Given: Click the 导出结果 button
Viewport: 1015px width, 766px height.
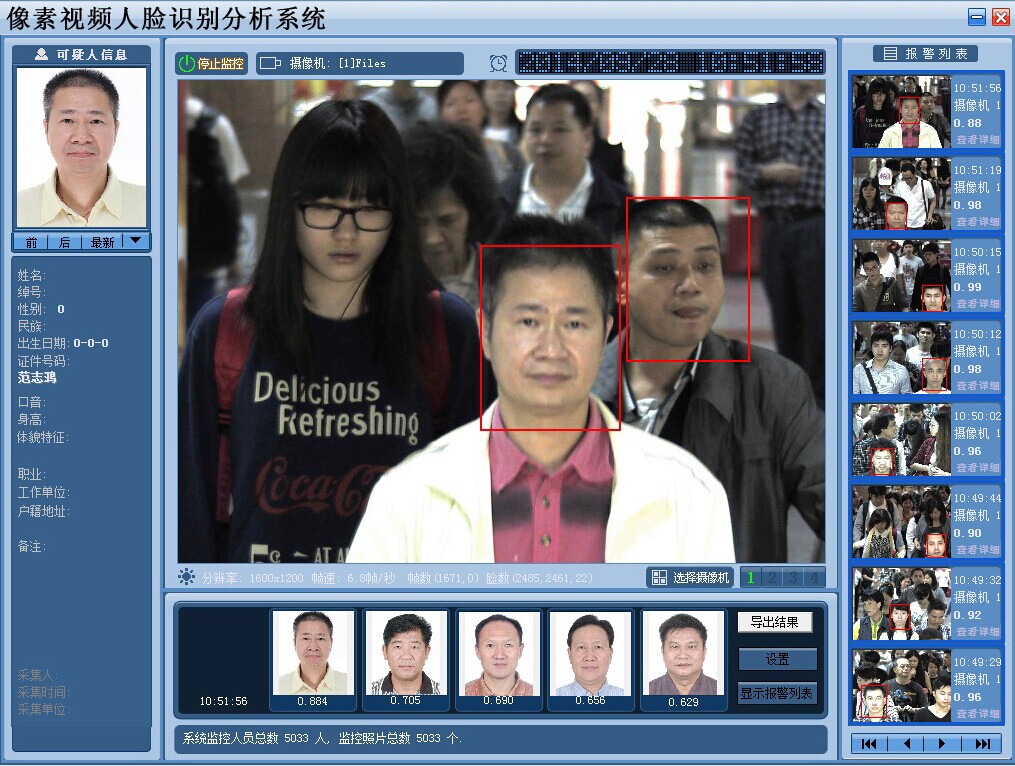Looking at the screenshot, I should 775,622.
